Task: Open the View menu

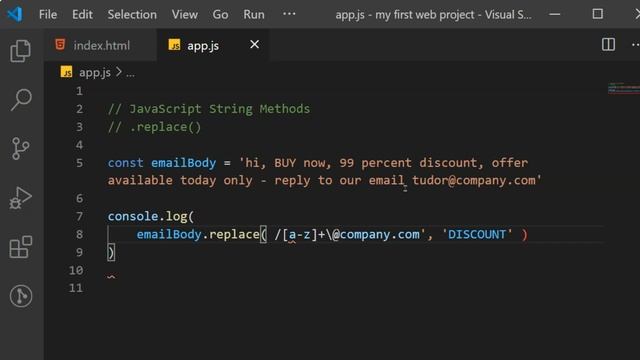Action: tap(184, 15)
